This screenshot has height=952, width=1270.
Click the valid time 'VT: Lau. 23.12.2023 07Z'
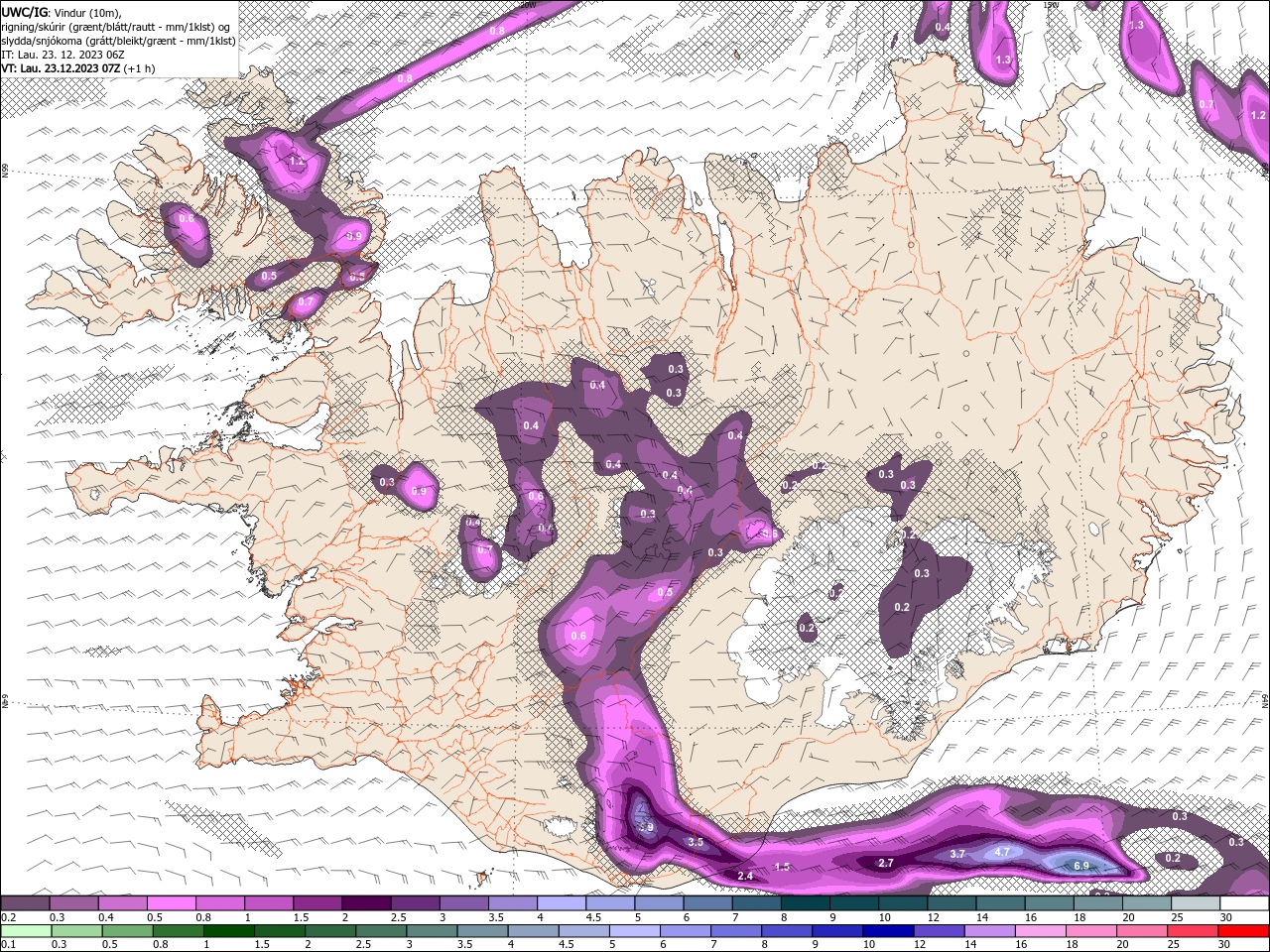61,68
